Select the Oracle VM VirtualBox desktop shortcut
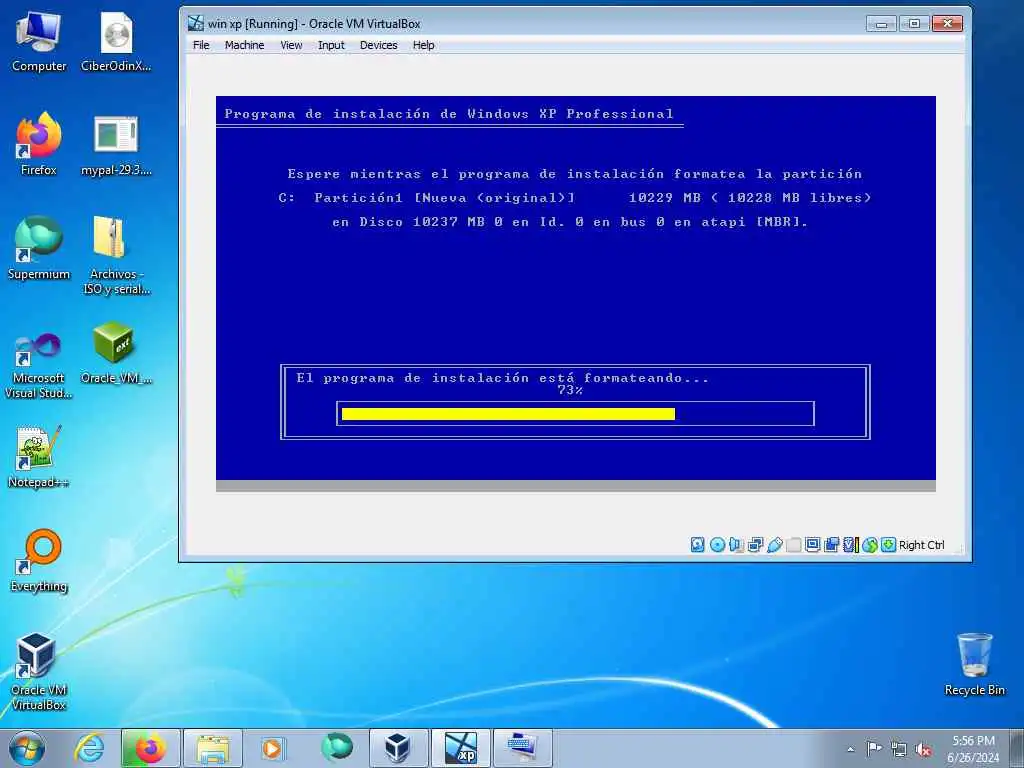This screenshot has width=1024, height=768. coord(39,671)
